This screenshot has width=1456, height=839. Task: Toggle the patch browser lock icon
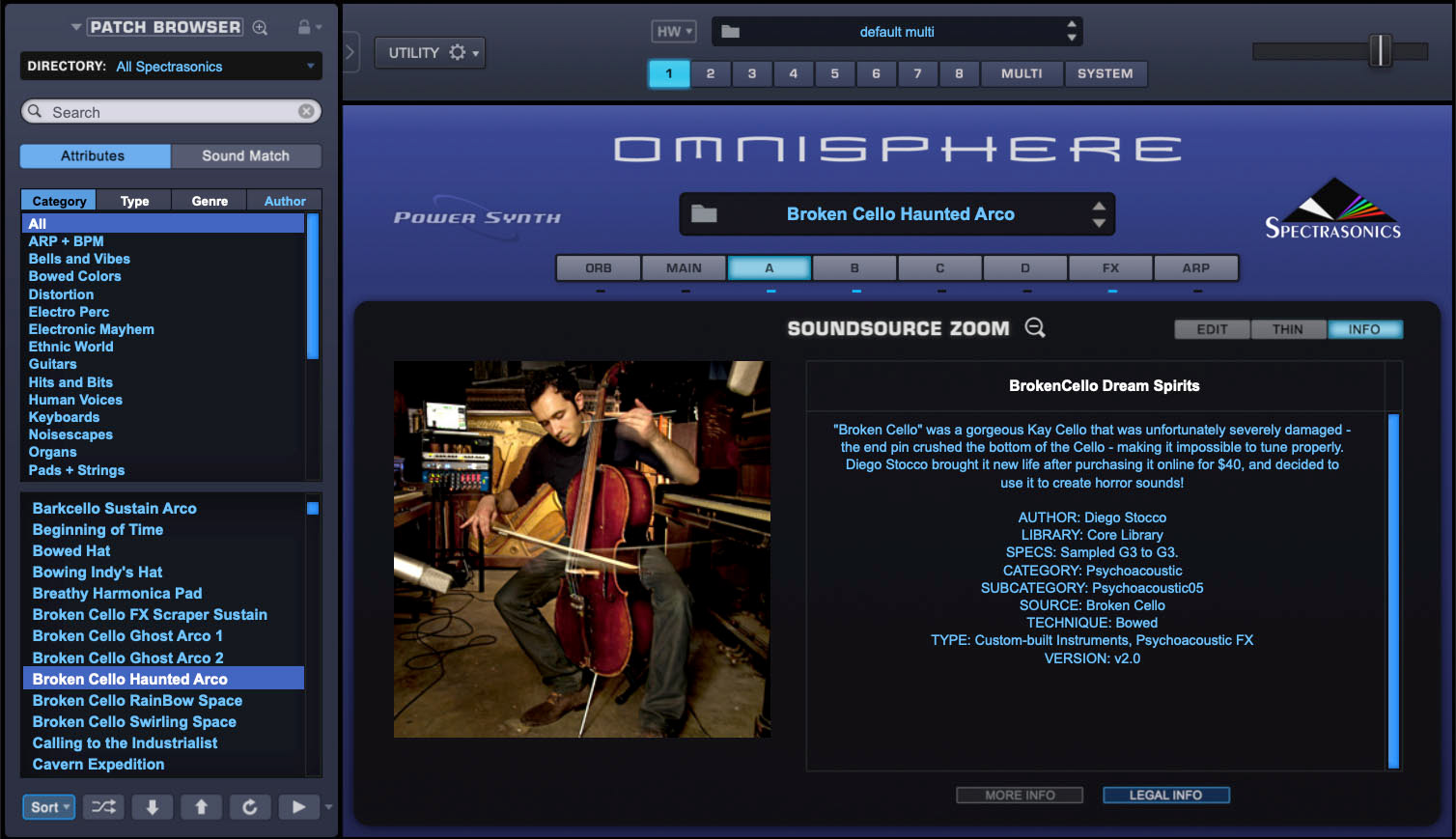click(304, 27)
